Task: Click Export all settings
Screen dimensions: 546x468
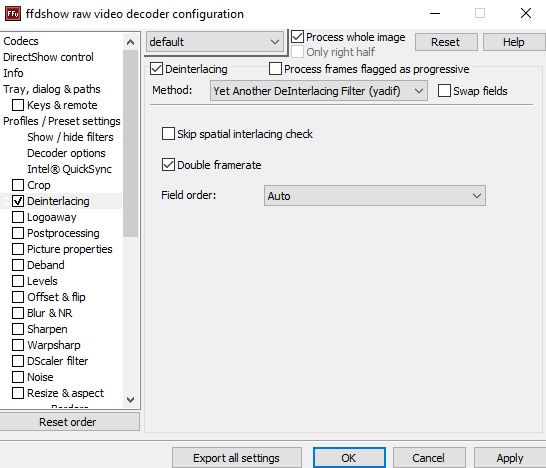Action: pos(237,458)
